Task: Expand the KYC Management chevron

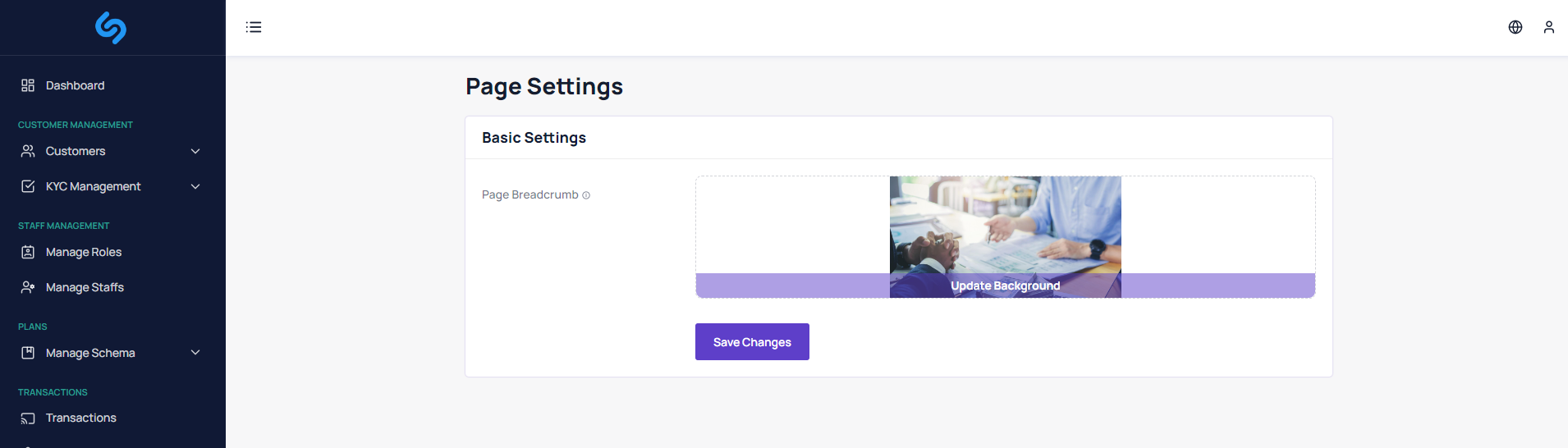Action: [195, 186]
